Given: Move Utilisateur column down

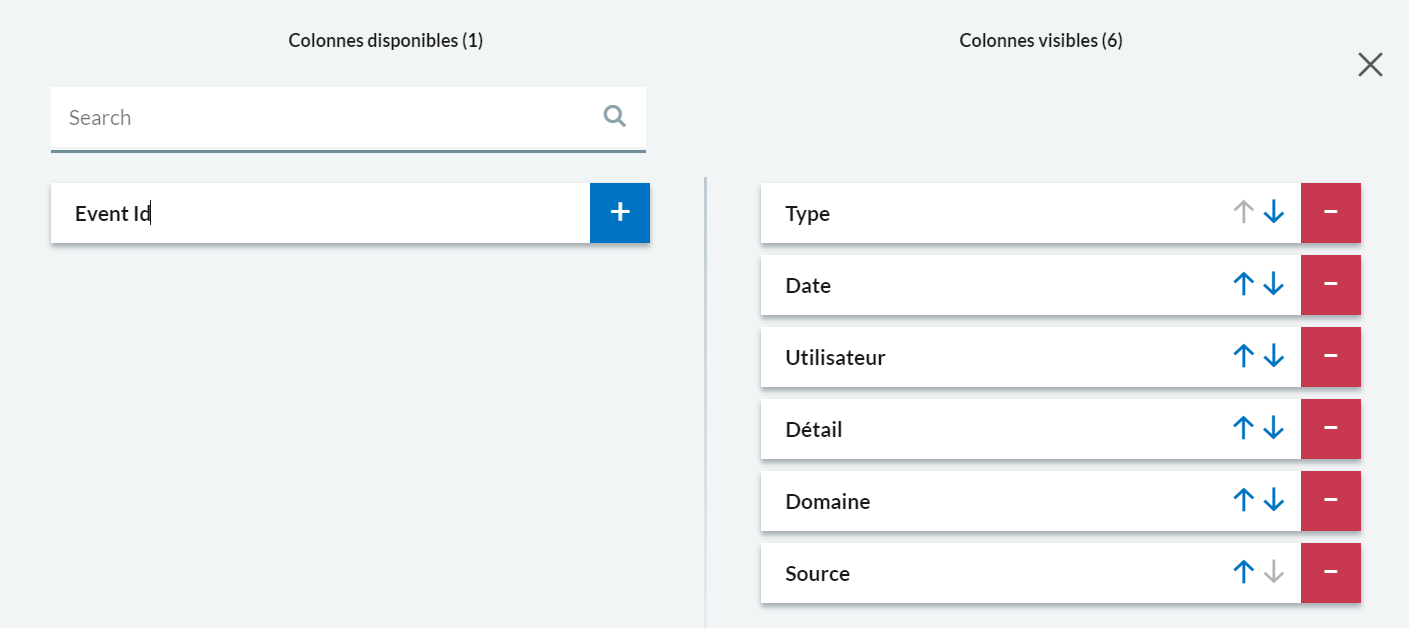Looking at the screenshot, I should point(1273,357).
